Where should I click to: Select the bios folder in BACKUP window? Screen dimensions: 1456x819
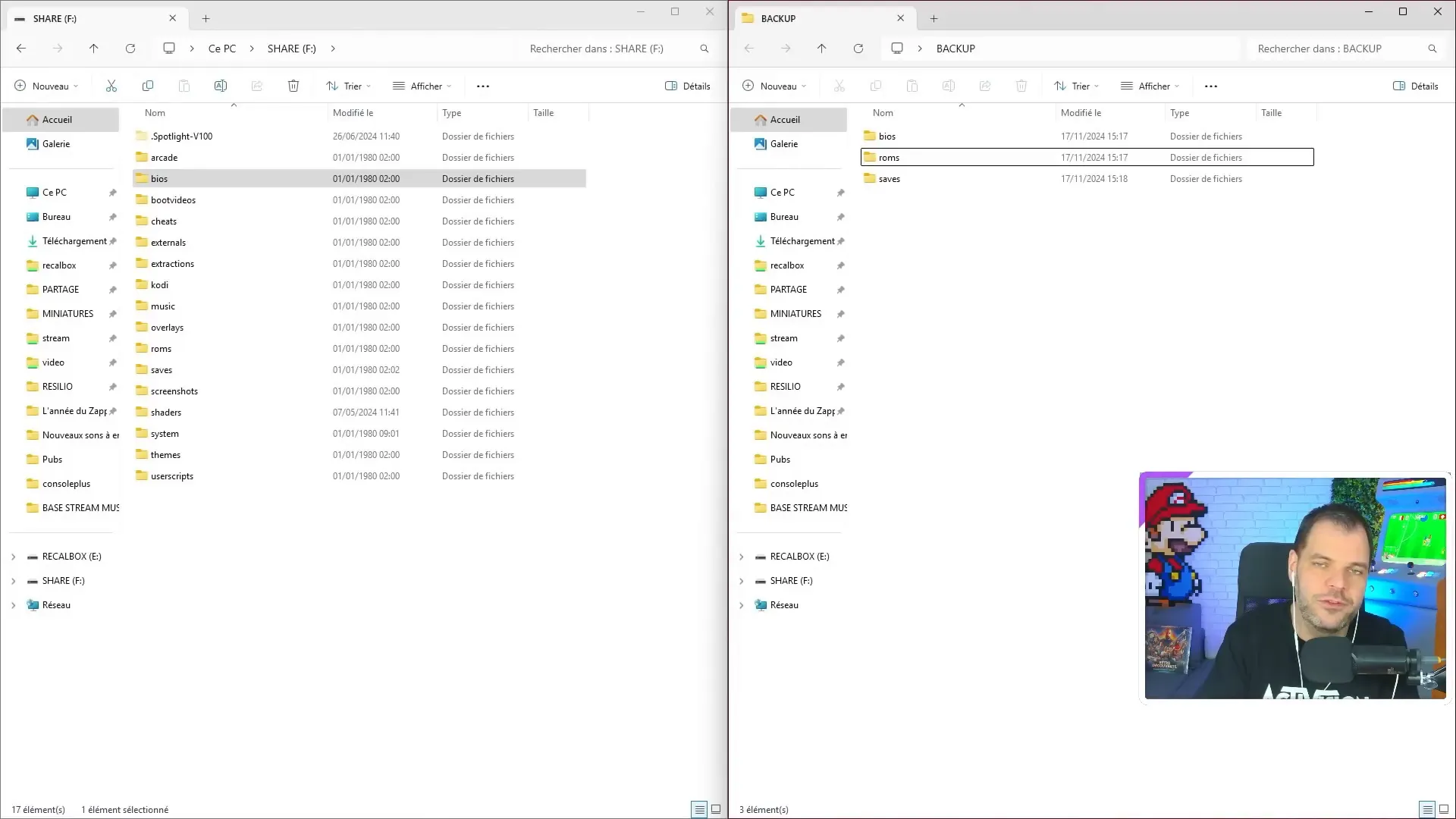(1087, 136)
